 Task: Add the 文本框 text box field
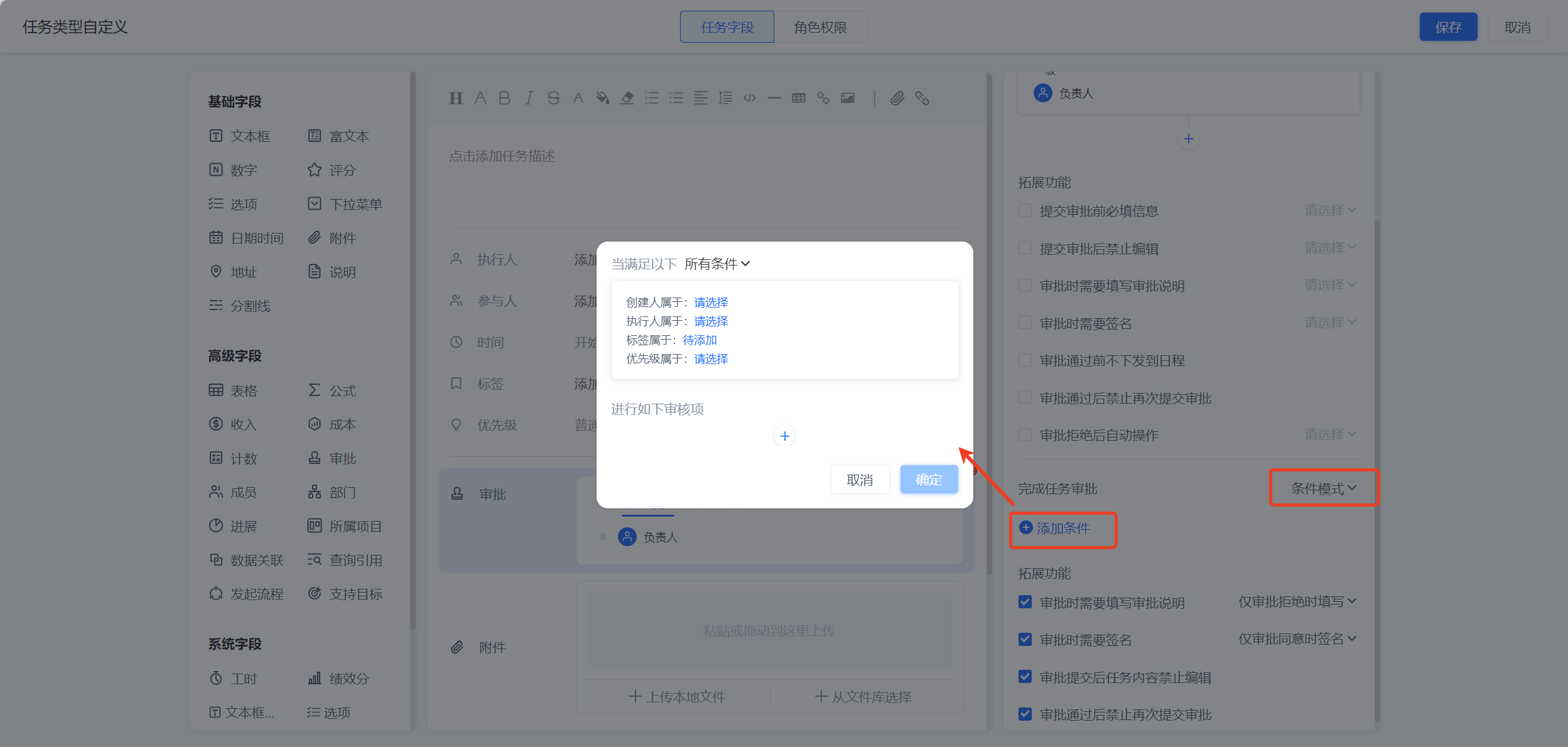[240, 136]
